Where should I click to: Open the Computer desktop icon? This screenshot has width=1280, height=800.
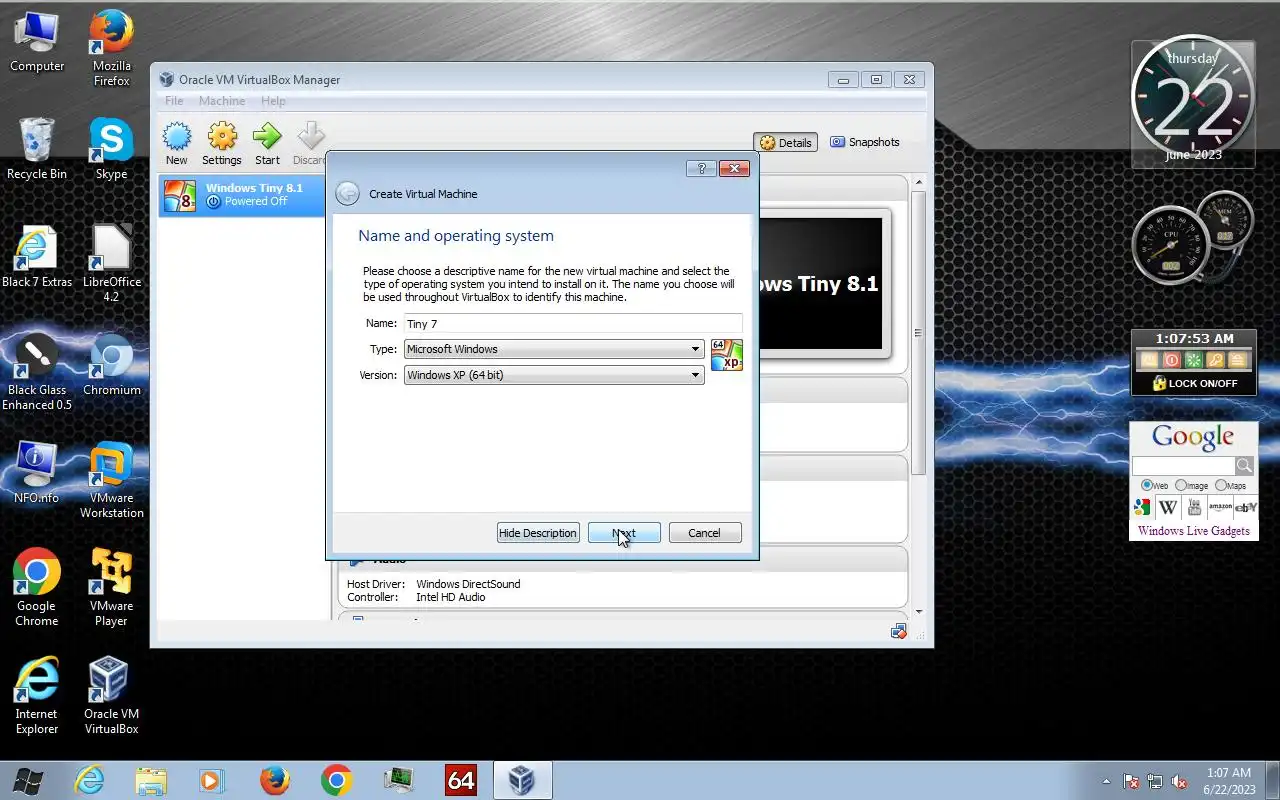[37, 43]
